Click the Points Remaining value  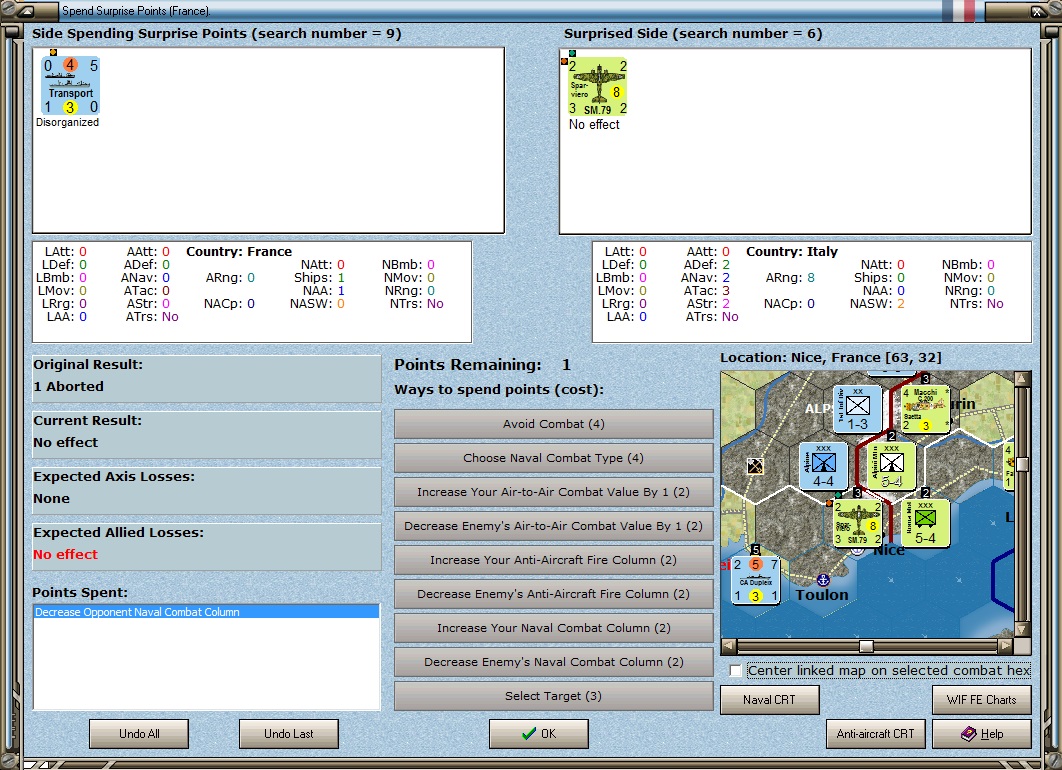tap(566, 365)
